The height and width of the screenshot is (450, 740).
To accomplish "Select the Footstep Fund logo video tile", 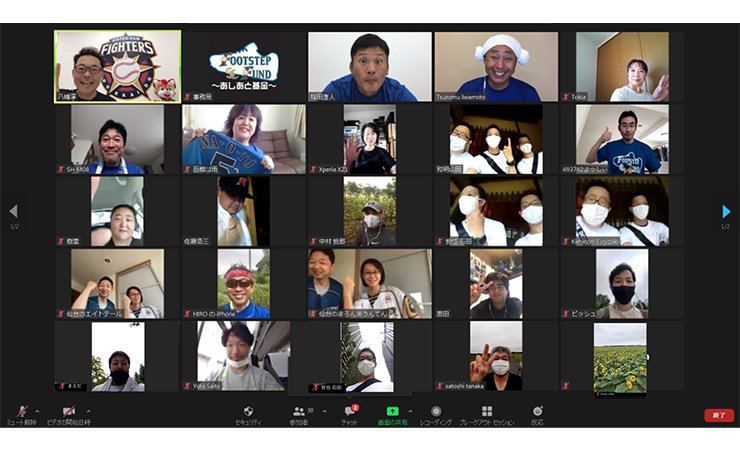I will click(243, 66).
